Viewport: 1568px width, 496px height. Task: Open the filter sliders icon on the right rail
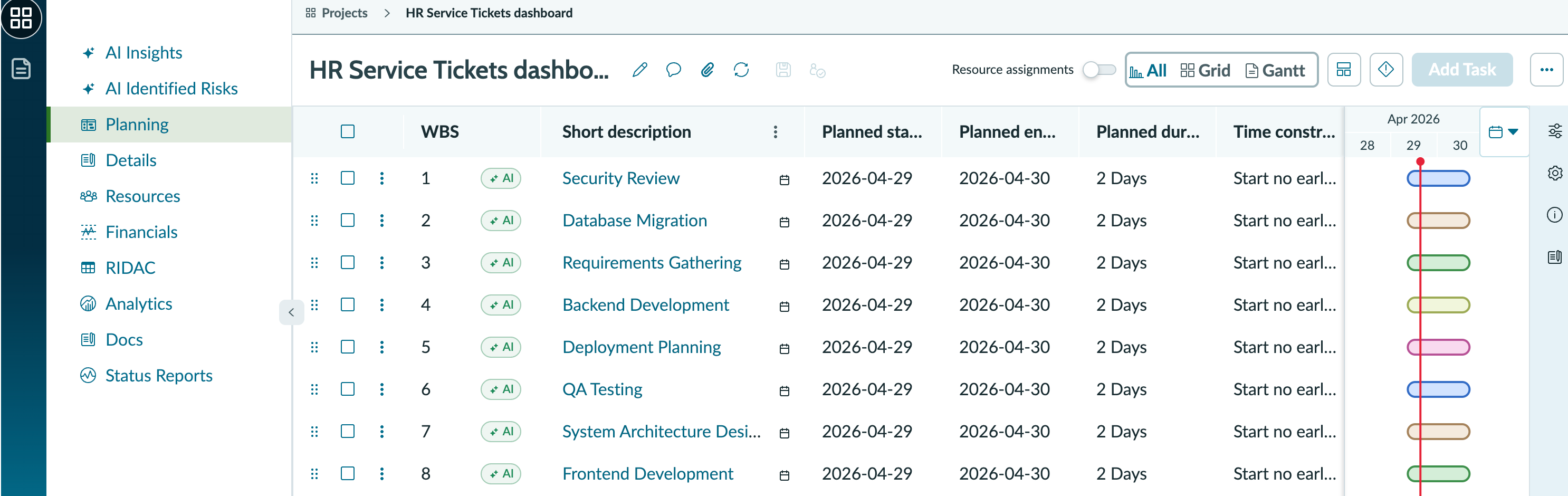pyautogui.click(x=1555, y=131)
